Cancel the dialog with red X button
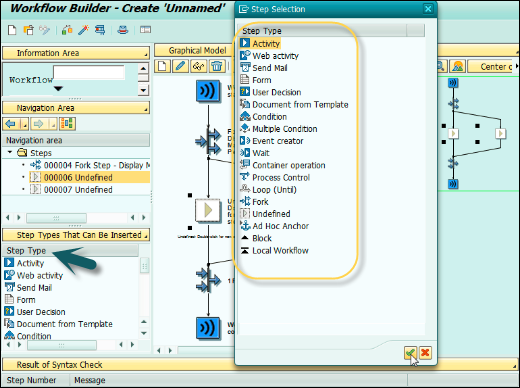The height and width of the screenshot is (388, 520). pyautogui.click(x=425, y=353)
